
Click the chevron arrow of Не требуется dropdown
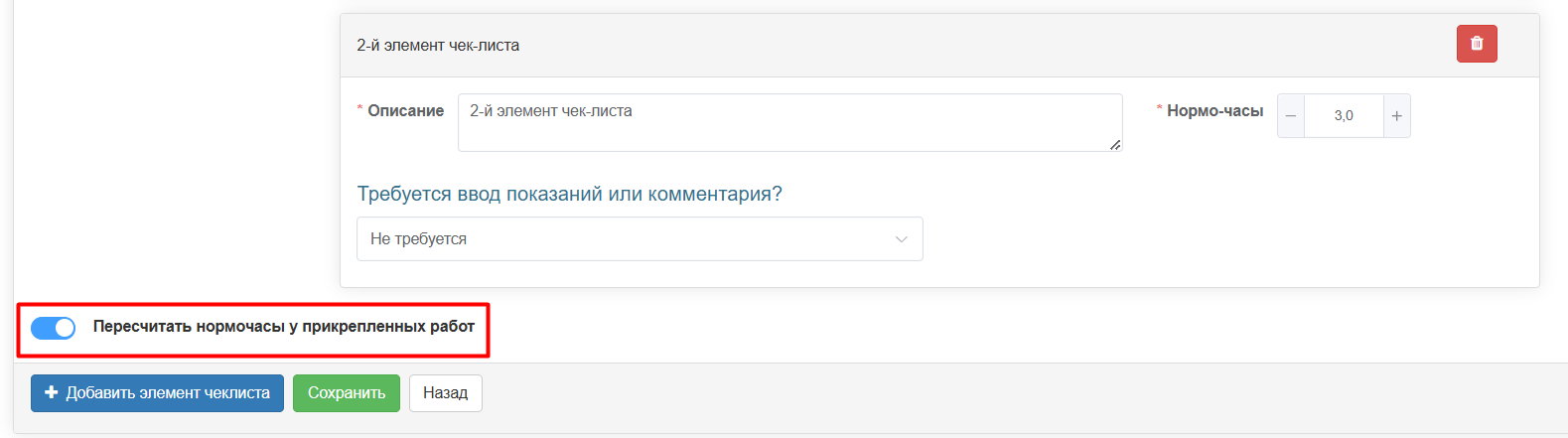point(902,239)
